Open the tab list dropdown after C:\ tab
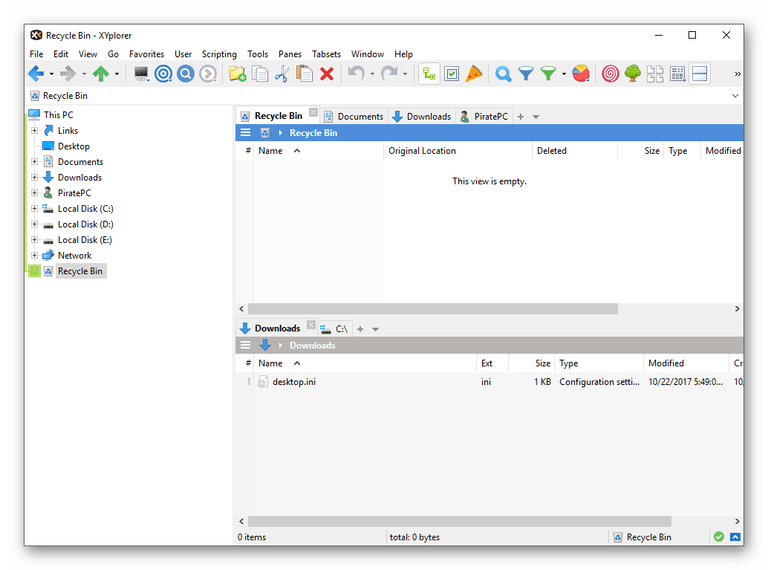The height and width of the screenshot is (570, 768). [376, 330]
